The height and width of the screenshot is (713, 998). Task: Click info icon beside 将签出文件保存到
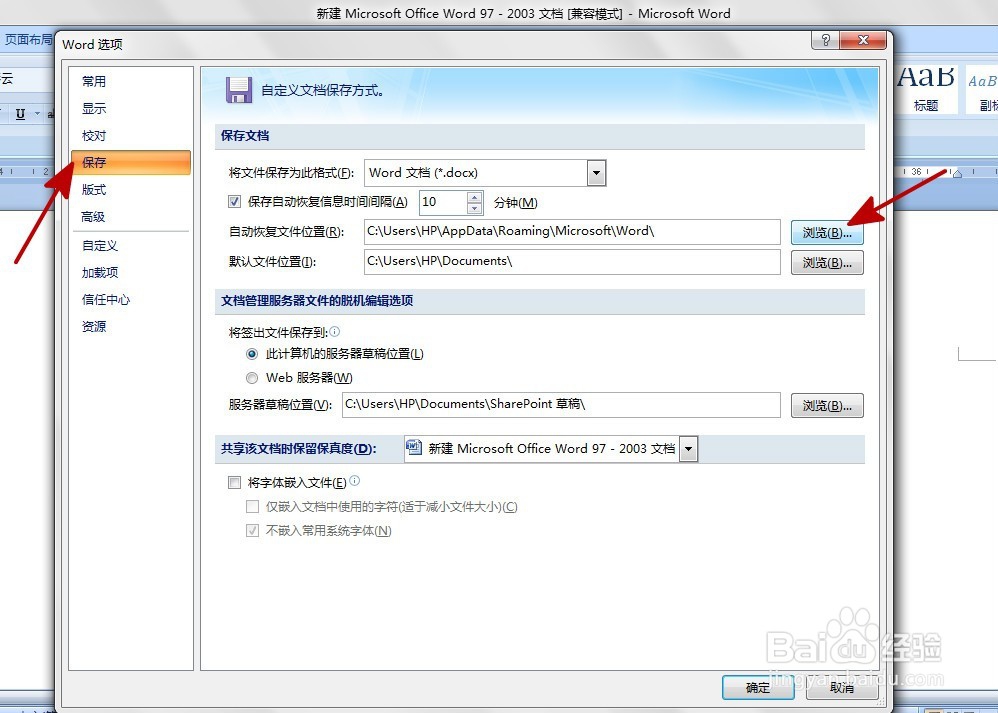click(335, 331)
